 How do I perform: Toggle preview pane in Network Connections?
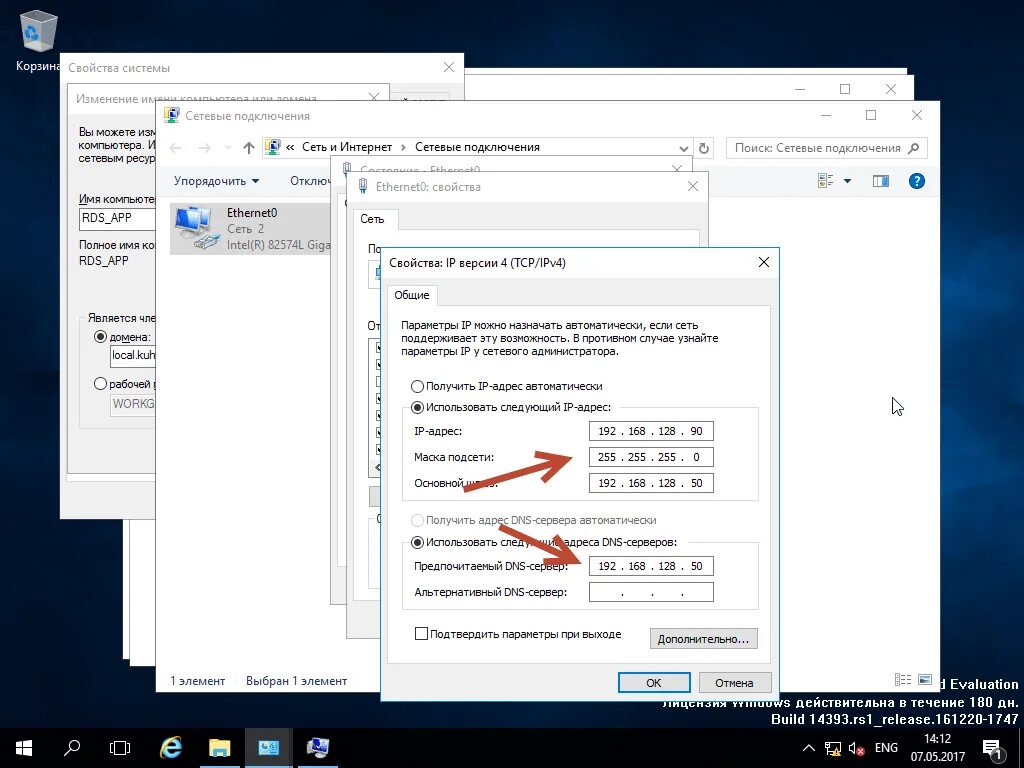[881, 181]
